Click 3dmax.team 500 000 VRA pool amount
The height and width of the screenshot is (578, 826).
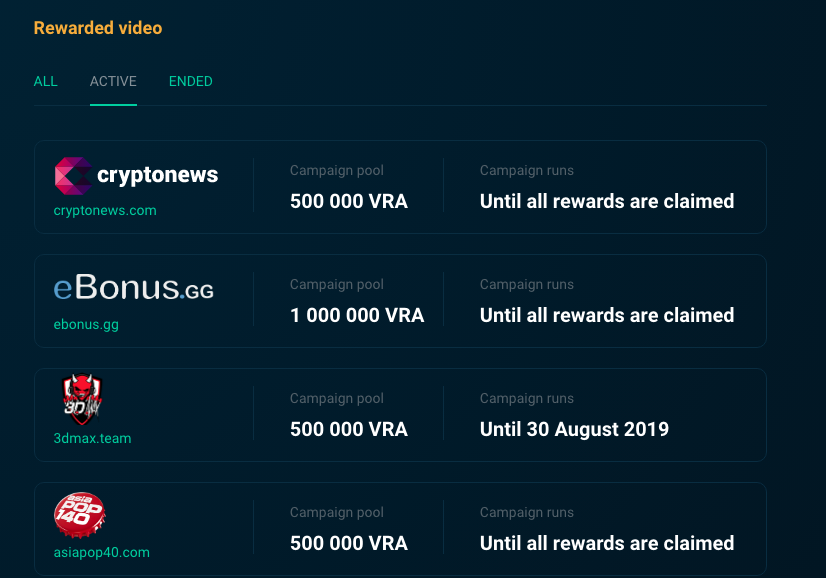[349, 429]
